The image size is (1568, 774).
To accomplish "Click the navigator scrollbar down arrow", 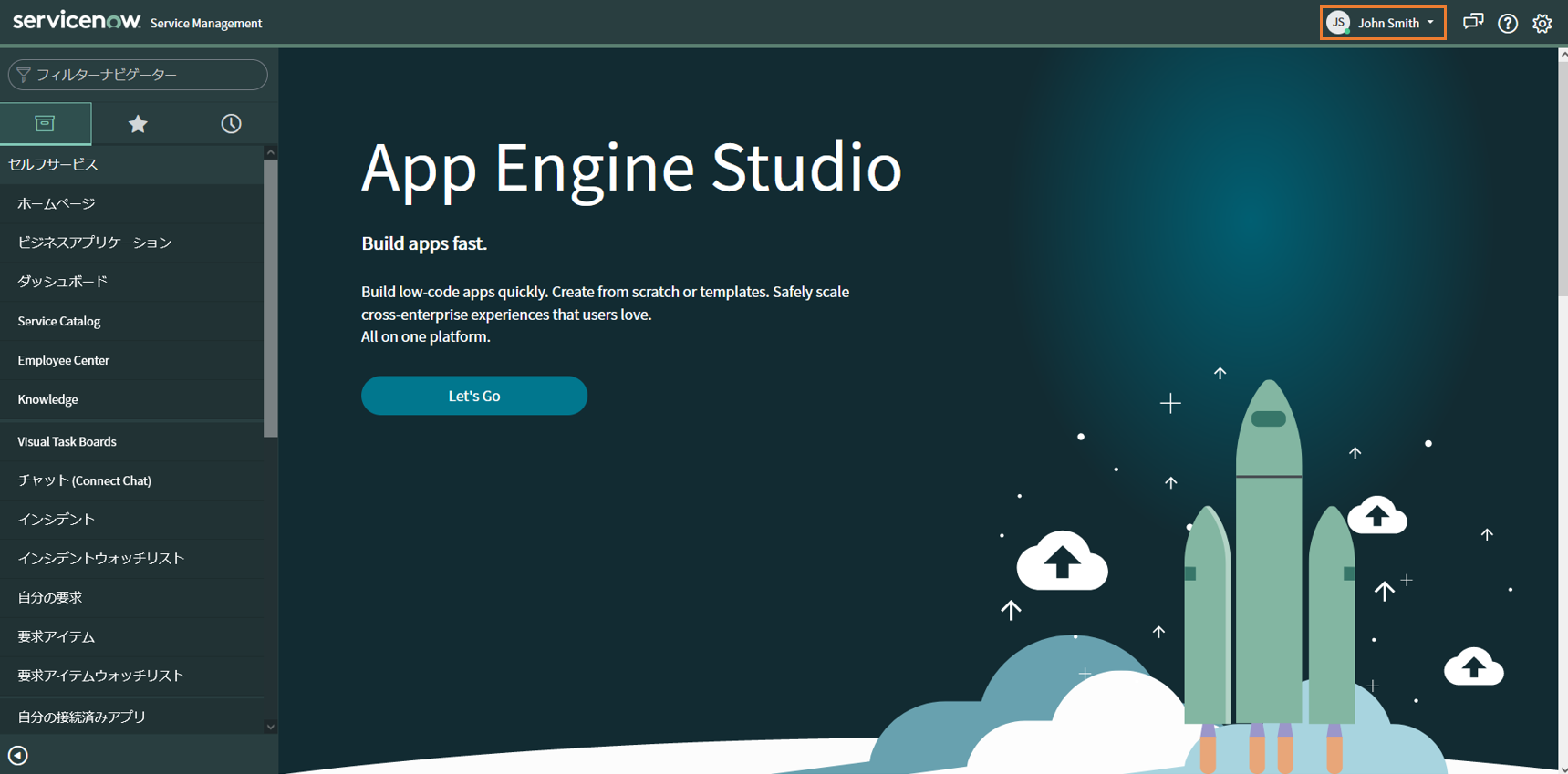I will [x=271, y=727].
